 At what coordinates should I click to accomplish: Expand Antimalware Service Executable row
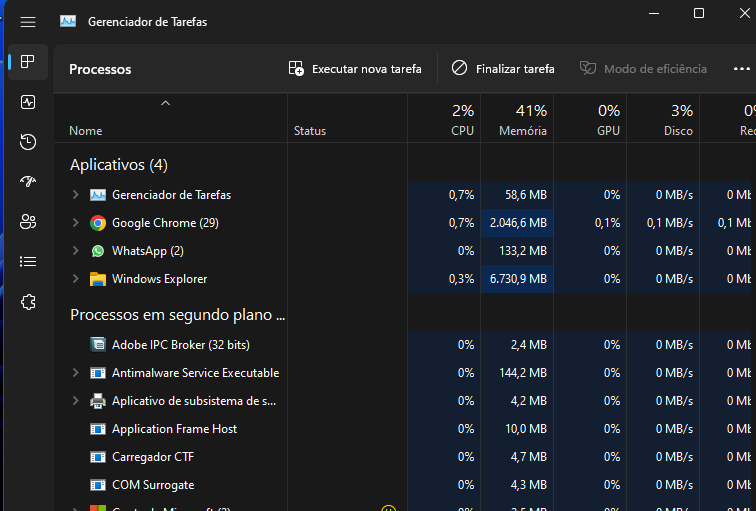pyautogui.click(x=75, y=372)
